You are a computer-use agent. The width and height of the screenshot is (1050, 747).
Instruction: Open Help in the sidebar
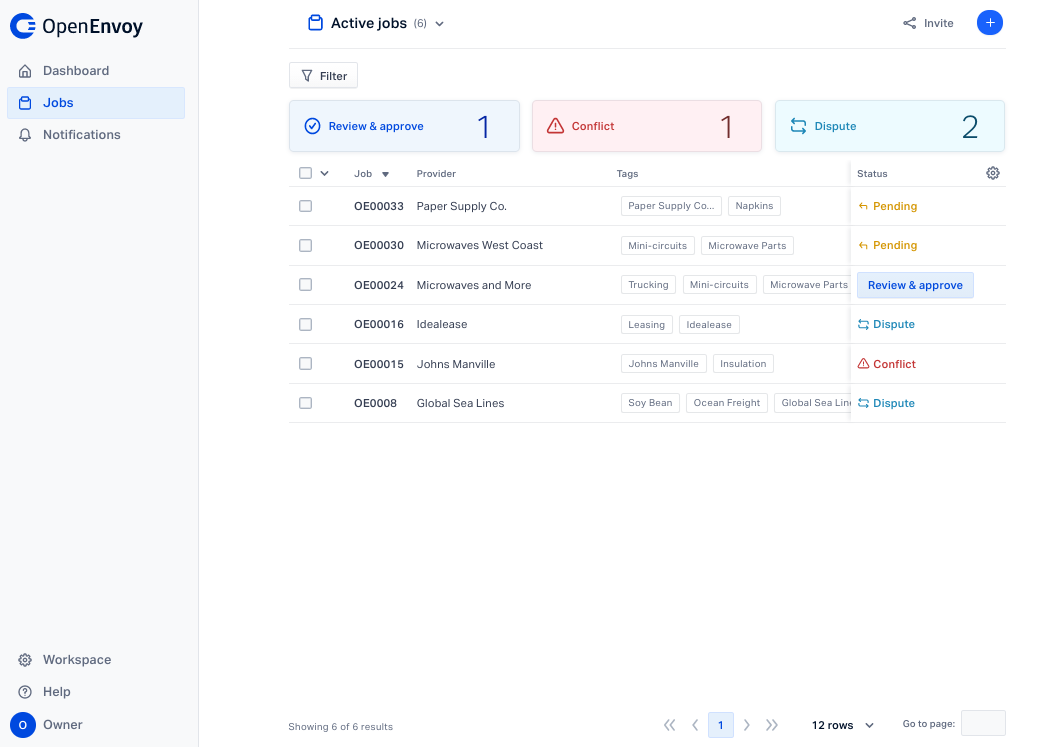pos(96,692)
